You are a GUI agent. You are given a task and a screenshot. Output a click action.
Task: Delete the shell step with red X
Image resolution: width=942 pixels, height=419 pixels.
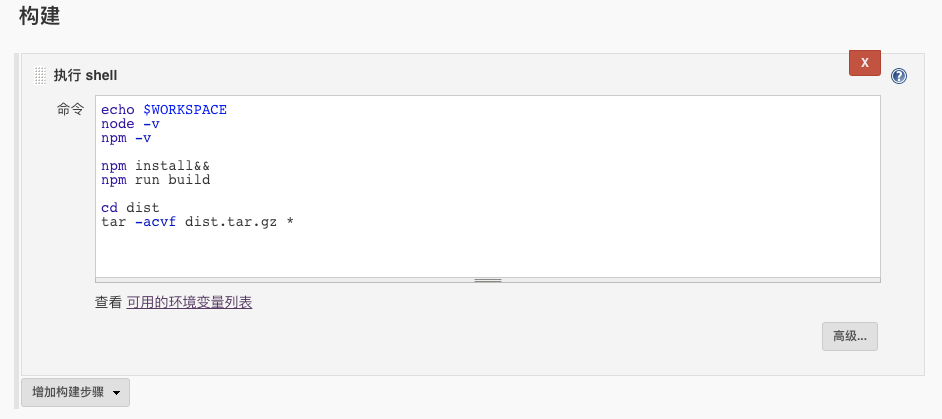tap(864, 63)
